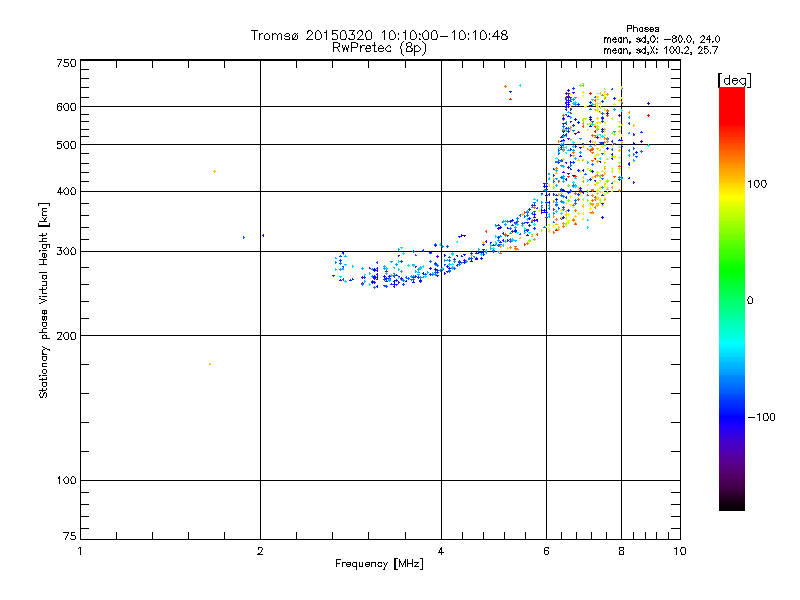Click the 'Stationary phase Virtual Height [km]' axis title
The width and height of the screenshot is (800, 600).
43,300
